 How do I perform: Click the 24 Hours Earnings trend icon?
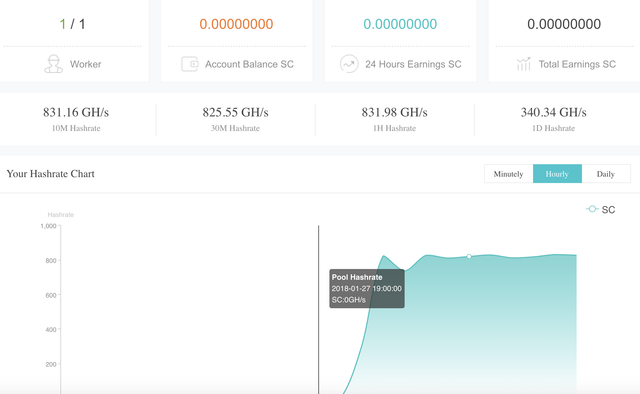349,64
